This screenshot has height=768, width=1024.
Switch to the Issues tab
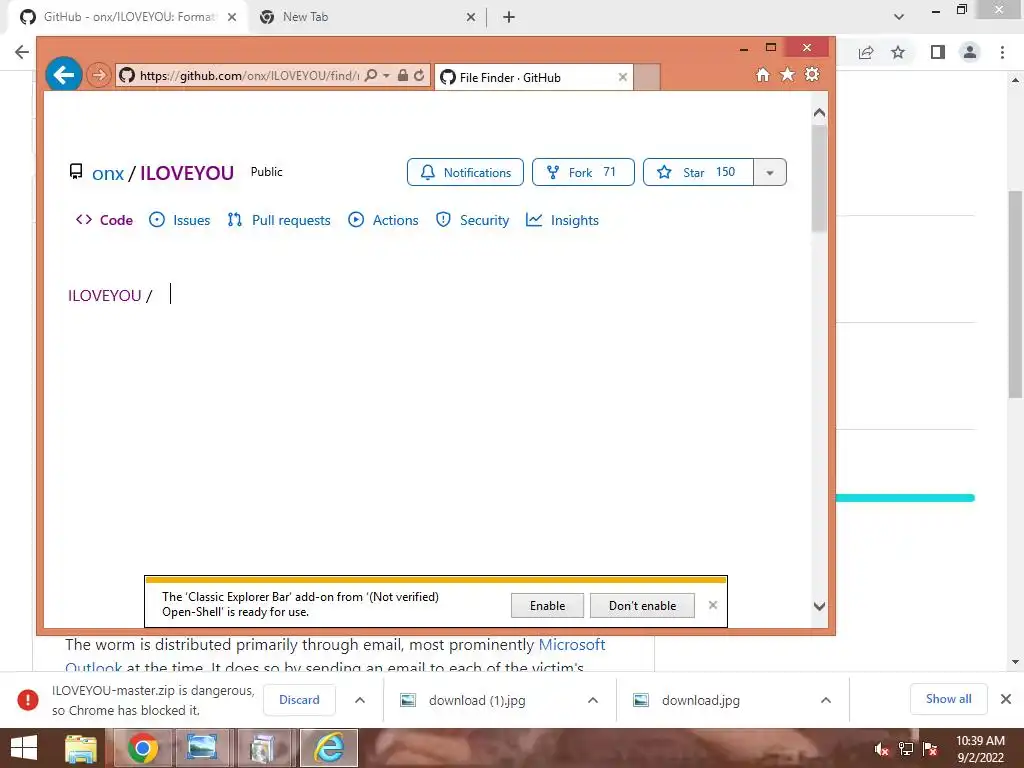tap(180, 220)
